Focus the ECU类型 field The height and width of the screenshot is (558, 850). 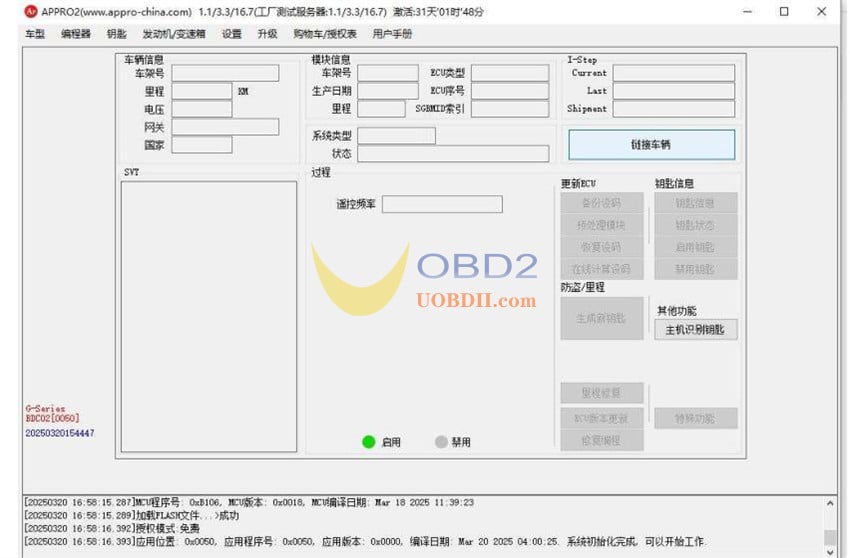point(510,73)
